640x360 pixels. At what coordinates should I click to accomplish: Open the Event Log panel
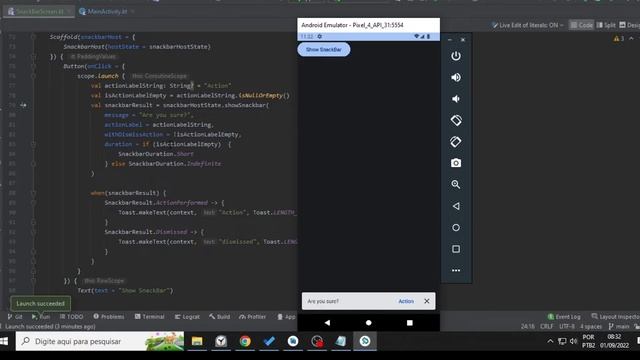[x=564, y=317]
